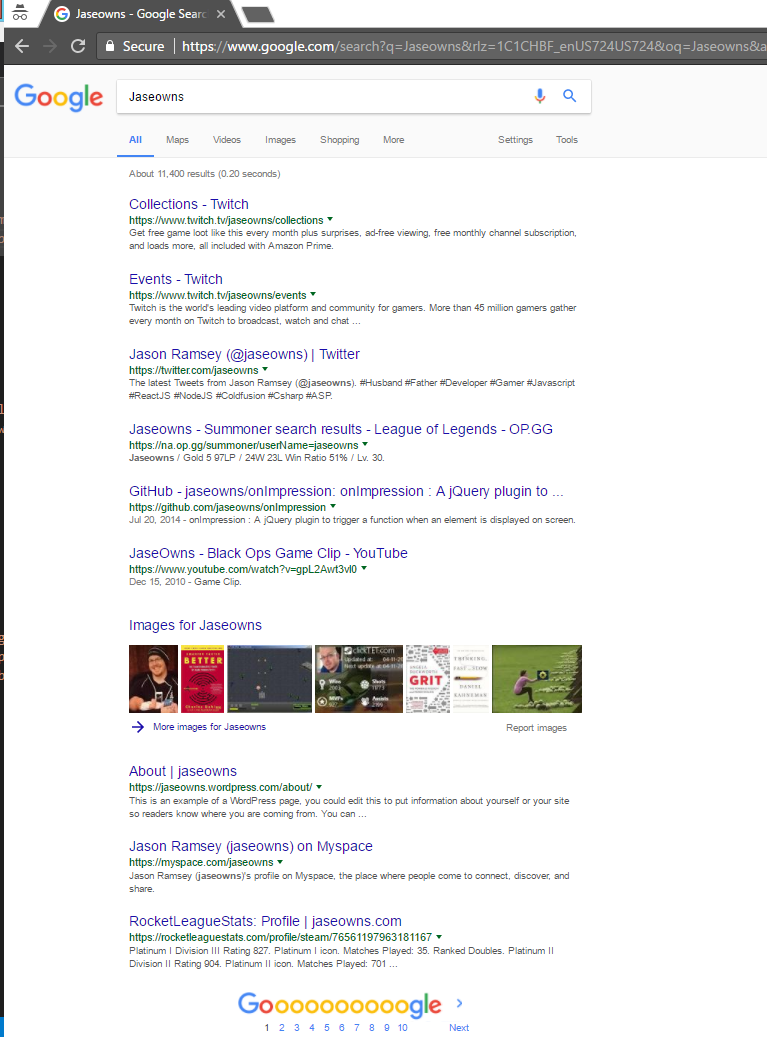Viewport: 767px width, 1037px height.
Task: Switch to the Images tab
Action: coord(280,140)
